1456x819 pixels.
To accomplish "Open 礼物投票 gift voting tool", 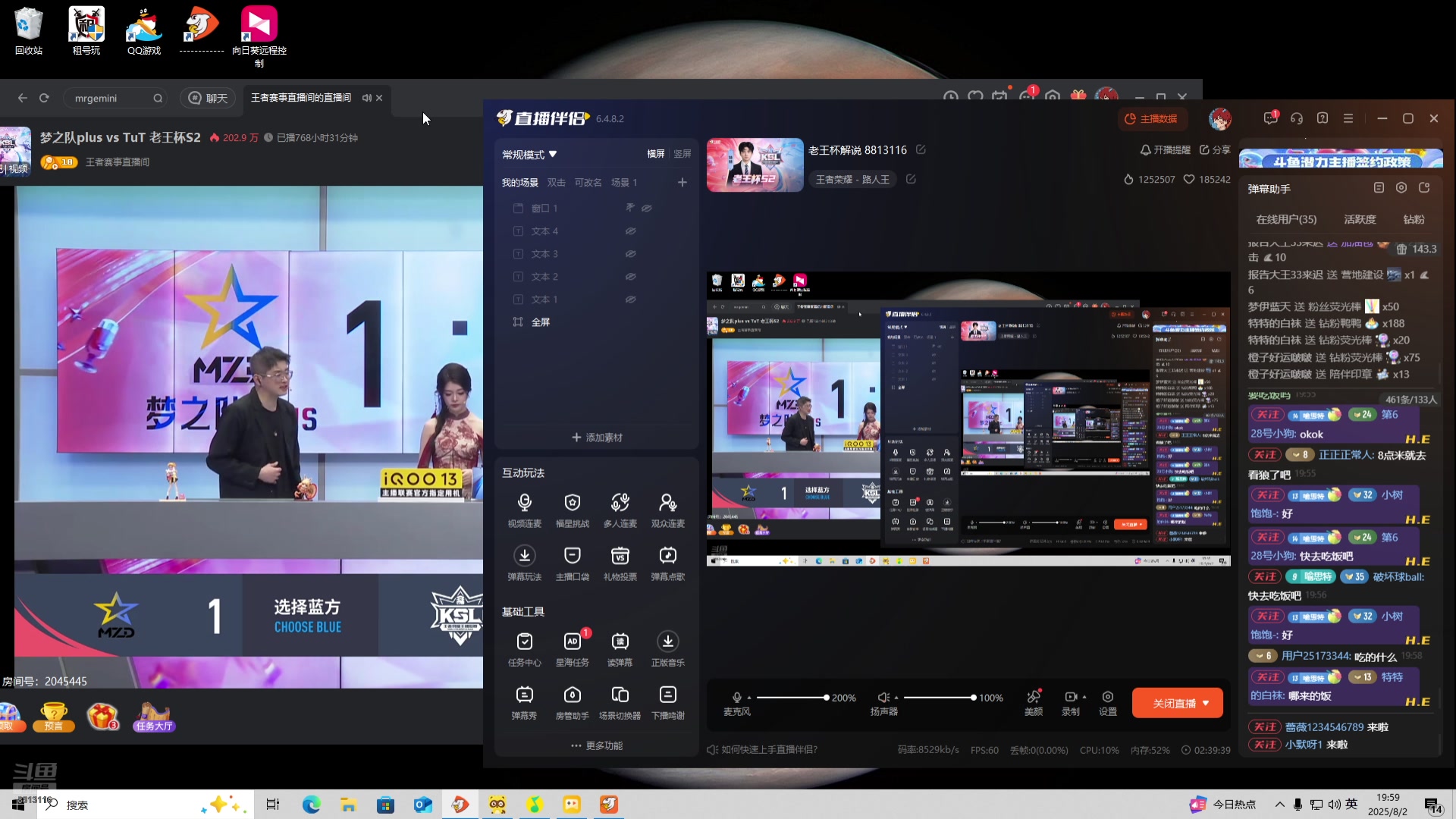I will click(x=620, y=563).
